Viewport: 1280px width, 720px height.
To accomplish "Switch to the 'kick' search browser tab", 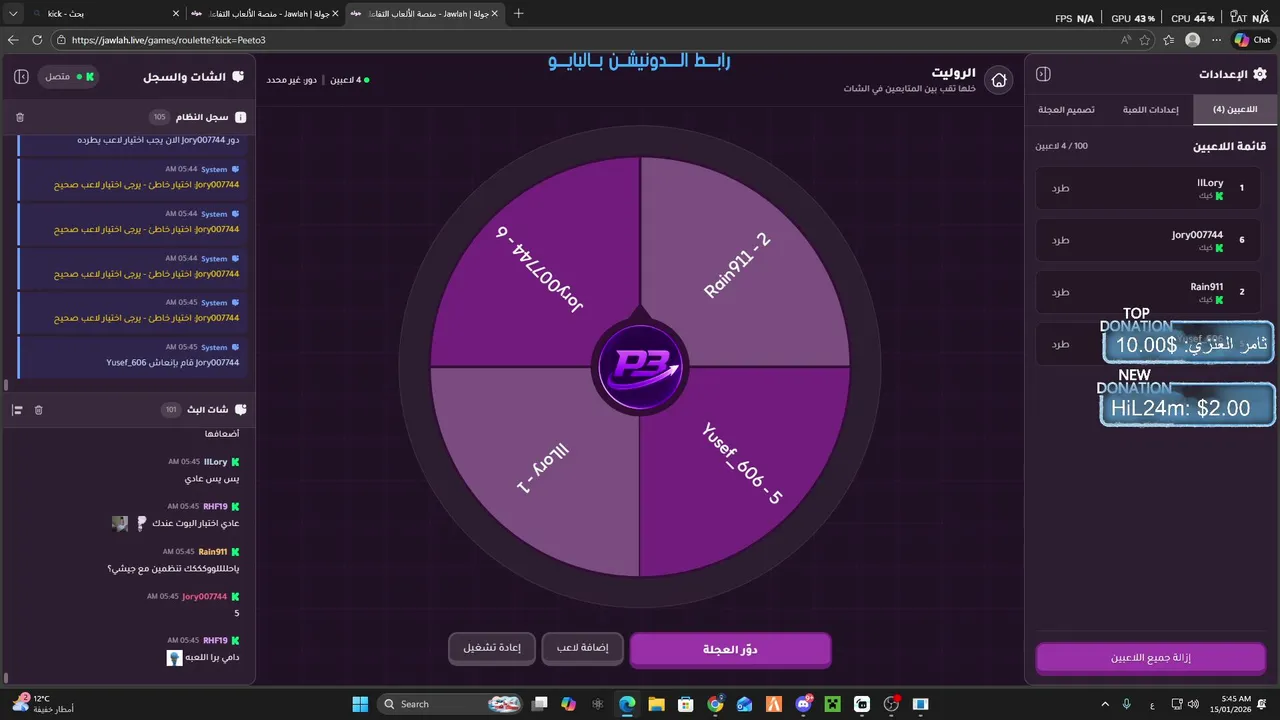I will [105, 14].
